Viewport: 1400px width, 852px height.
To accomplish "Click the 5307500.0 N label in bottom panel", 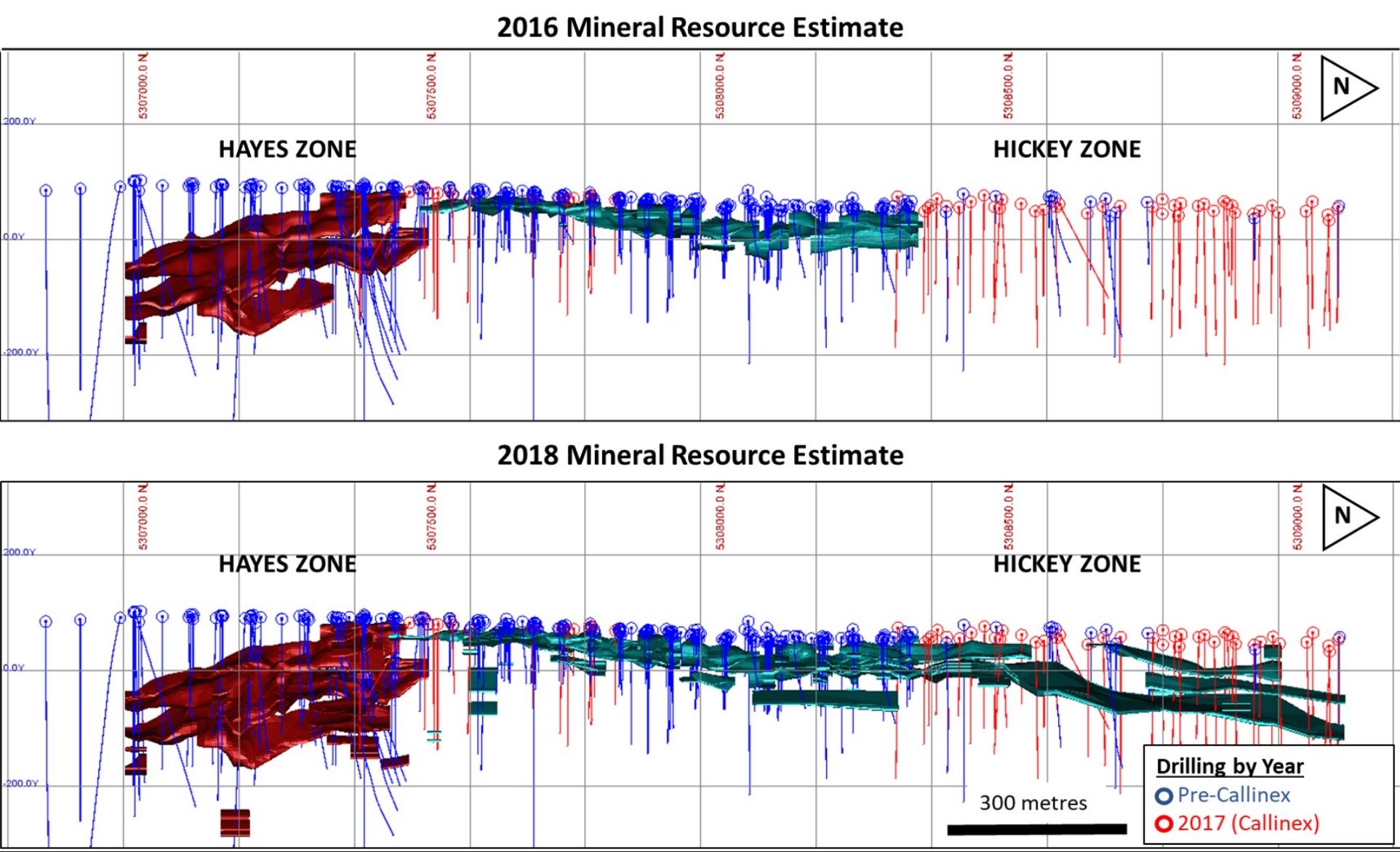I will pyautogui.click(x=431, y=515).
